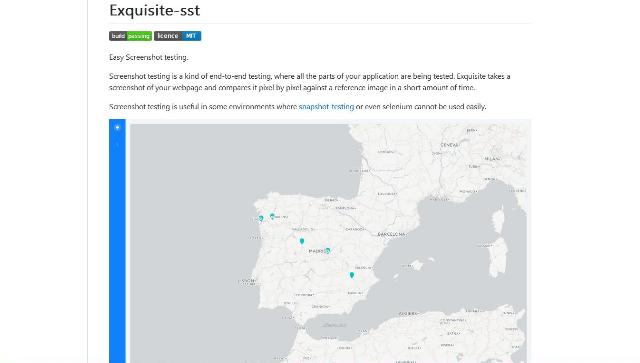
Task: Click the white pin icon in blue sidebar
Action: click(x=117, y=127)
